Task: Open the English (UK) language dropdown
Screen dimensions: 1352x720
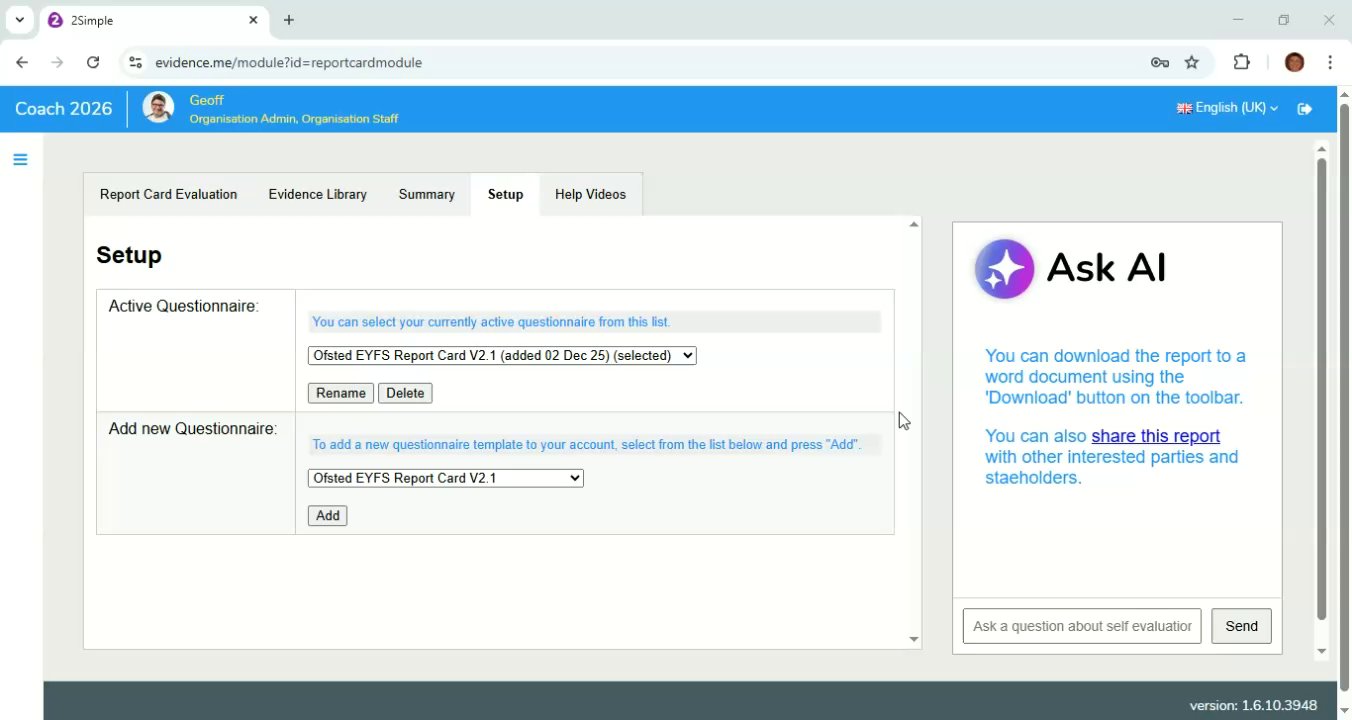Action: point(1228,108)
